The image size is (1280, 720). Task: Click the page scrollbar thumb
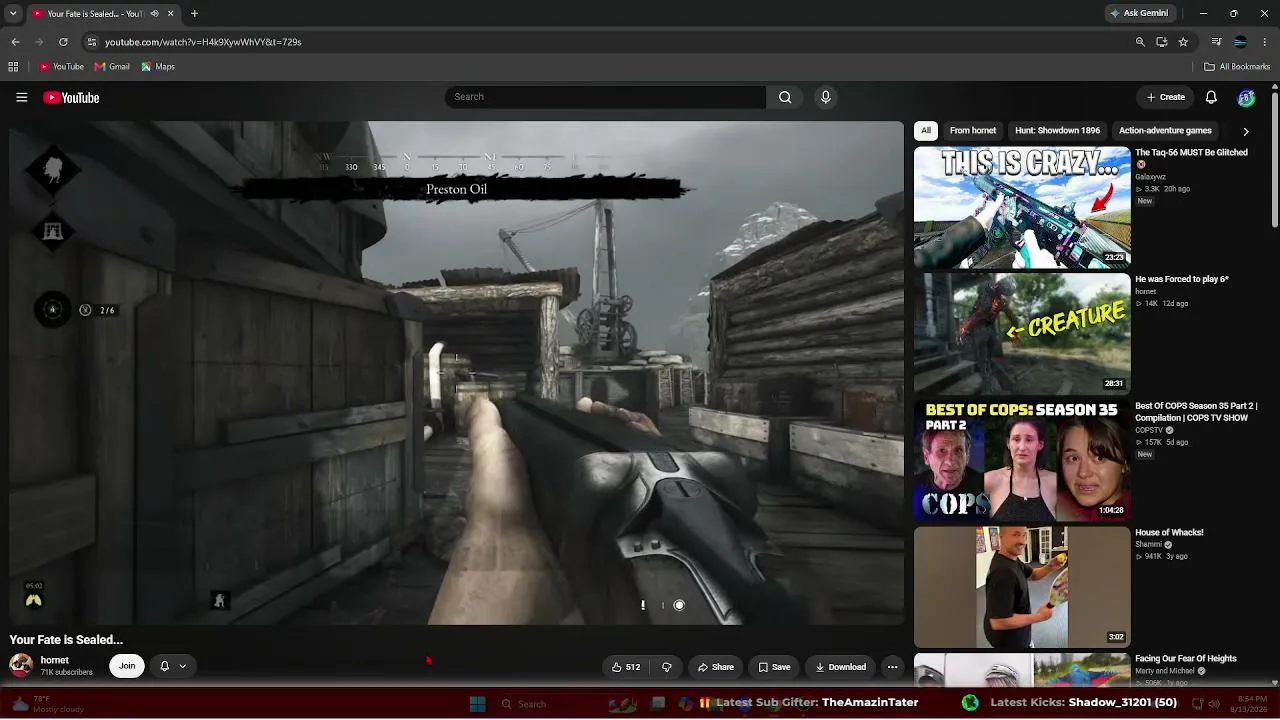pyautogui.click(x=1275, y=160)
